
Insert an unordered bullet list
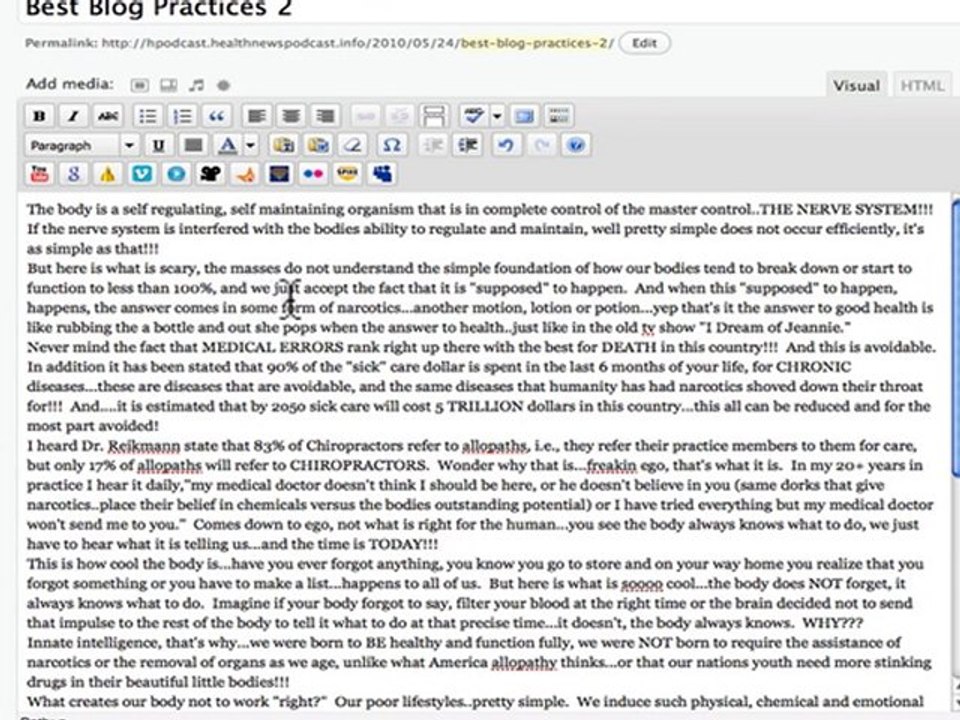pyautogui.click(x=148, y=116)
